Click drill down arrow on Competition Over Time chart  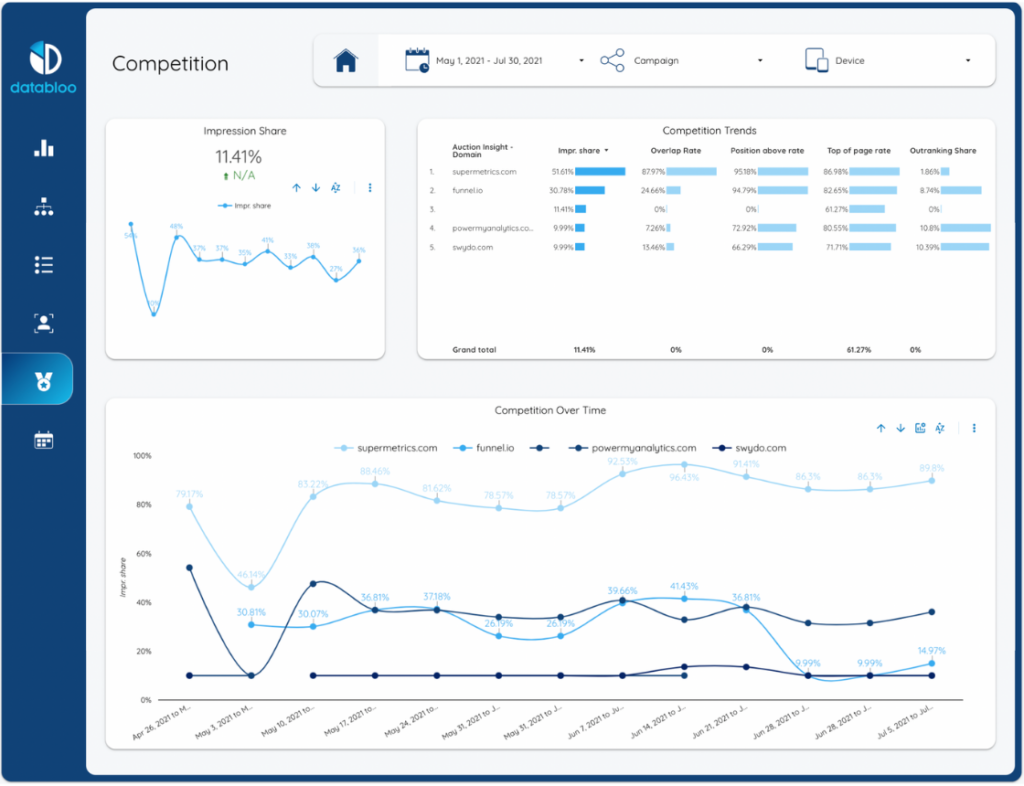900,428
